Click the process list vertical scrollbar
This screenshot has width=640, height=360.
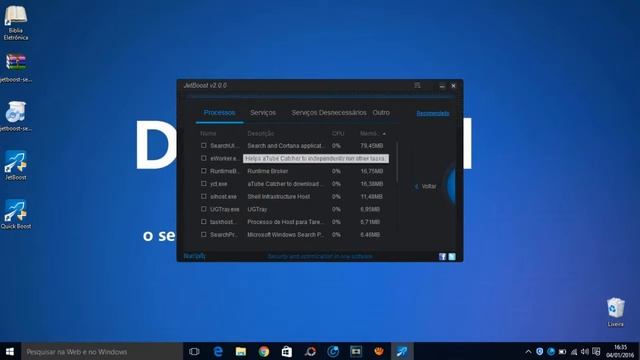pos(397,162)
